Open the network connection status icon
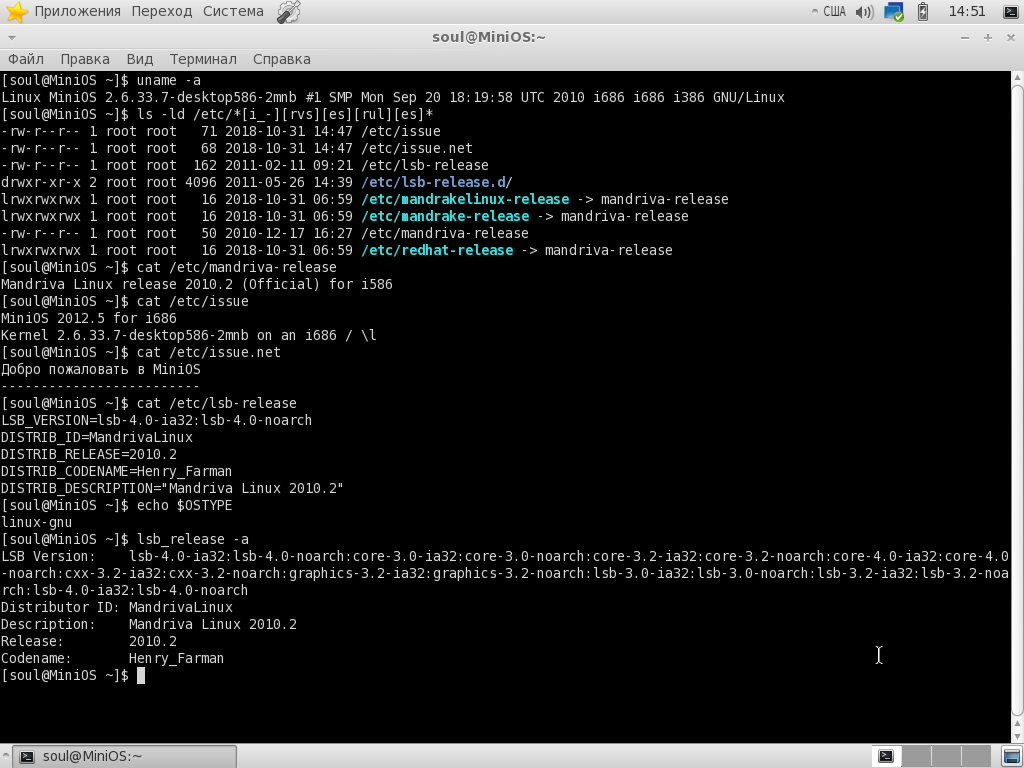 point(893,12)
